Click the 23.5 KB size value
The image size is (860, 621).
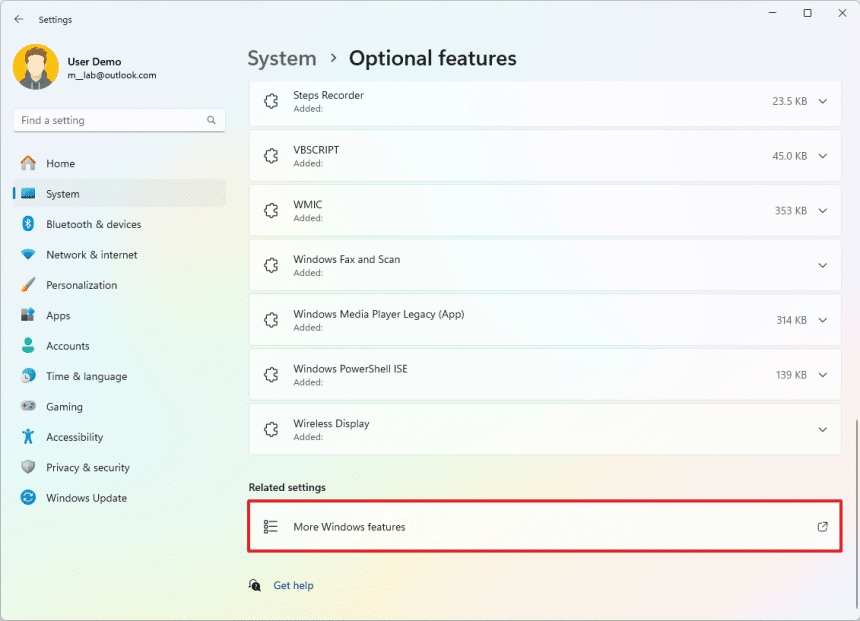789,101
